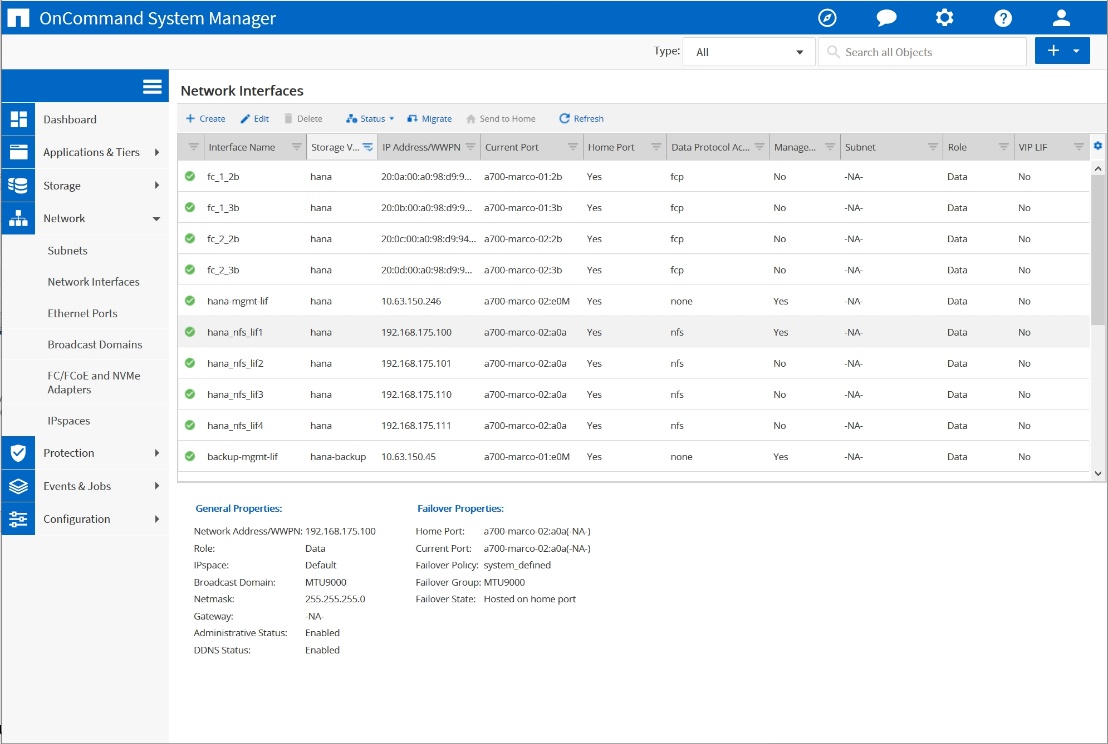The width and height of the screenshot is (1108, 744).
Task: Open the compass guide icon in header
Action: coord(827,18)
